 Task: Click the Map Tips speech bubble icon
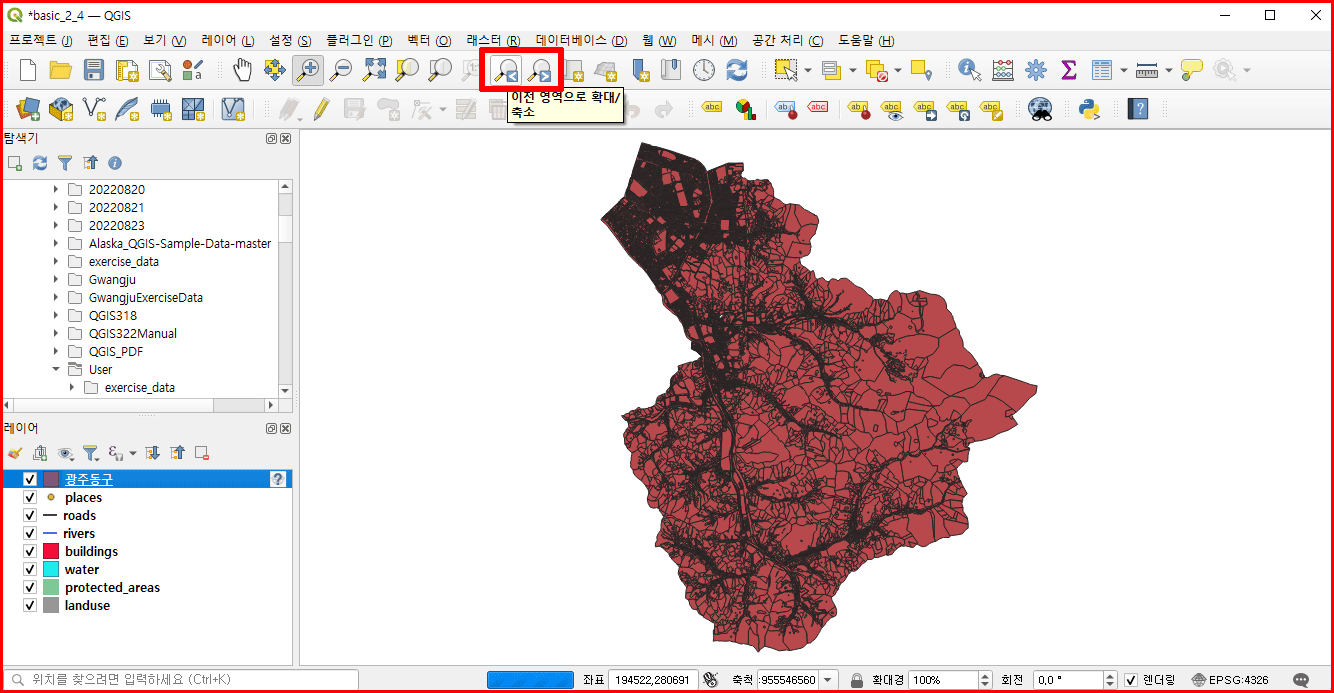tap(1191, 70)
